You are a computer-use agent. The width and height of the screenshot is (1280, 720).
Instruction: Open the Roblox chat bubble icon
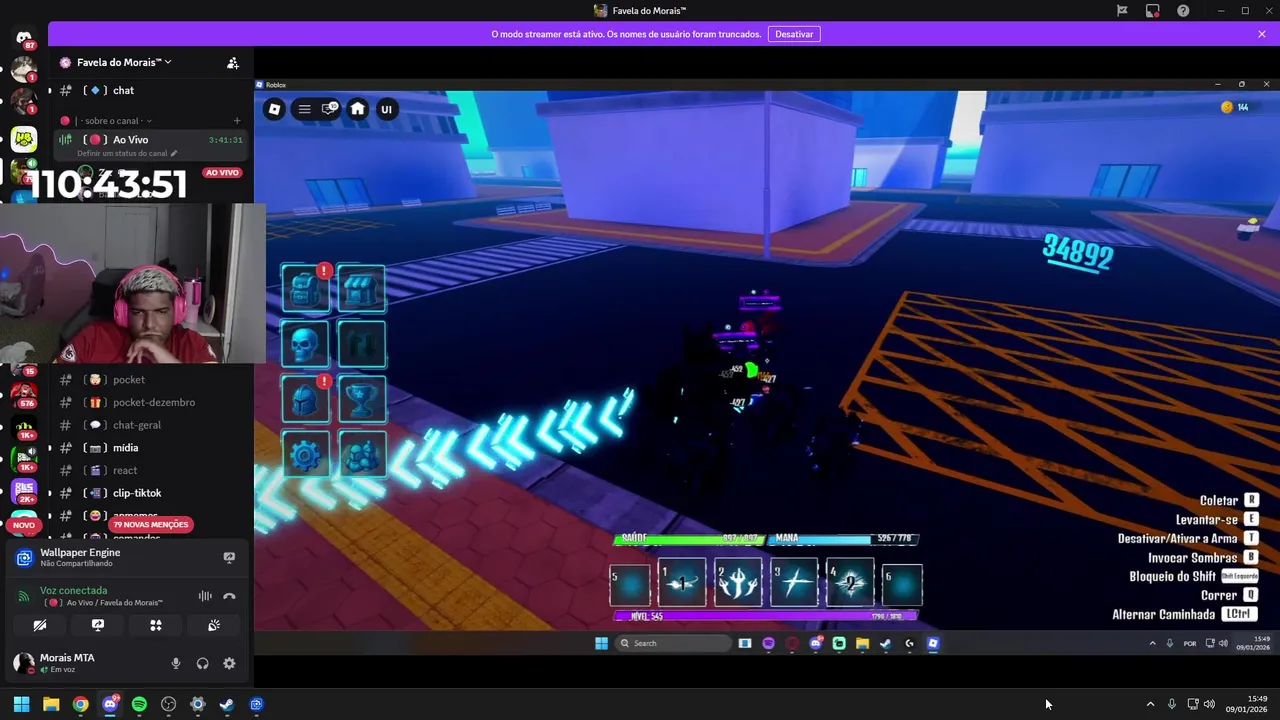pyautogui.click(x=329, y=109)
